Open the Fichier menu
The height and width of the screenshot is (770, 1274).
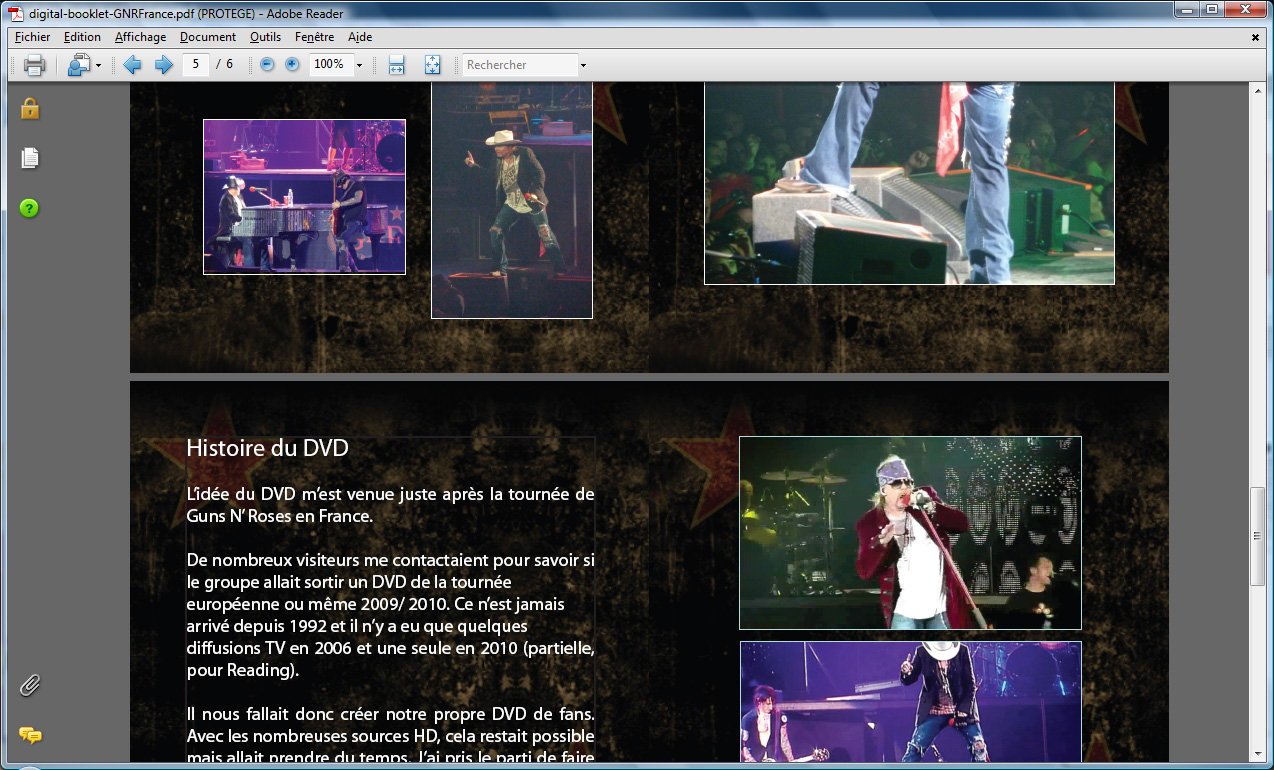(x=33, y=37)
